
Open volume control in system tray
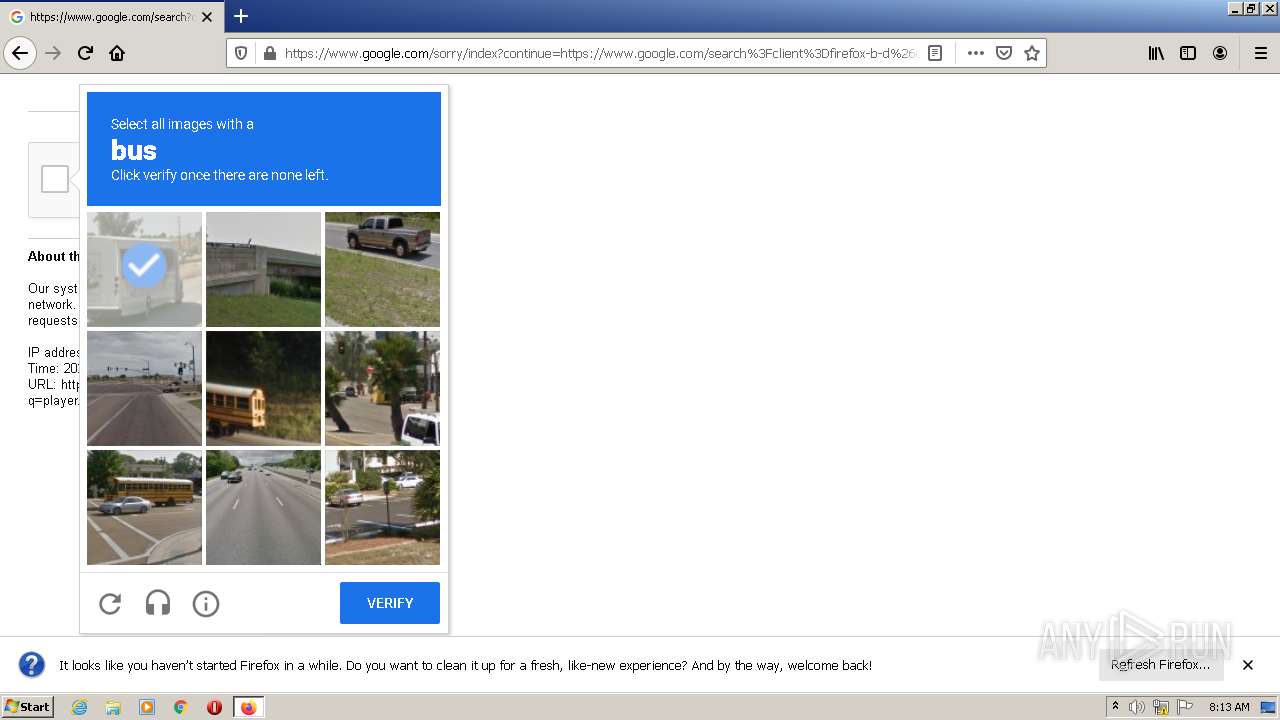[x=1137, y=707]
